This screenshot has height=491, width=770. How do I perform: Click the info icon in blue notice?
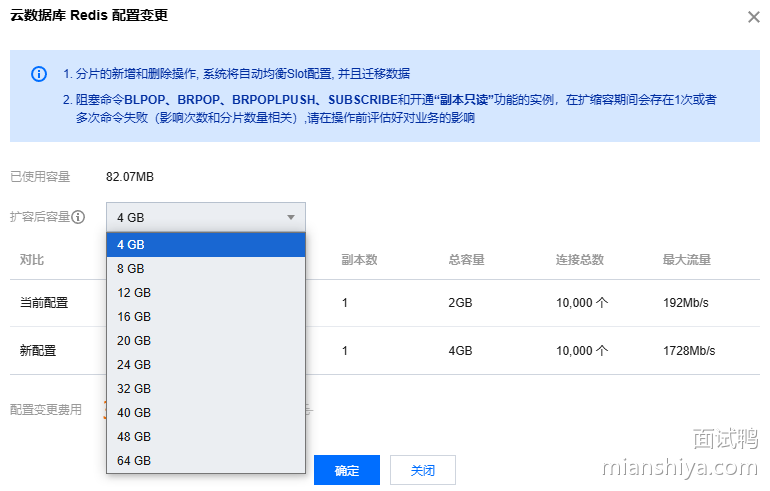[39, 74]
